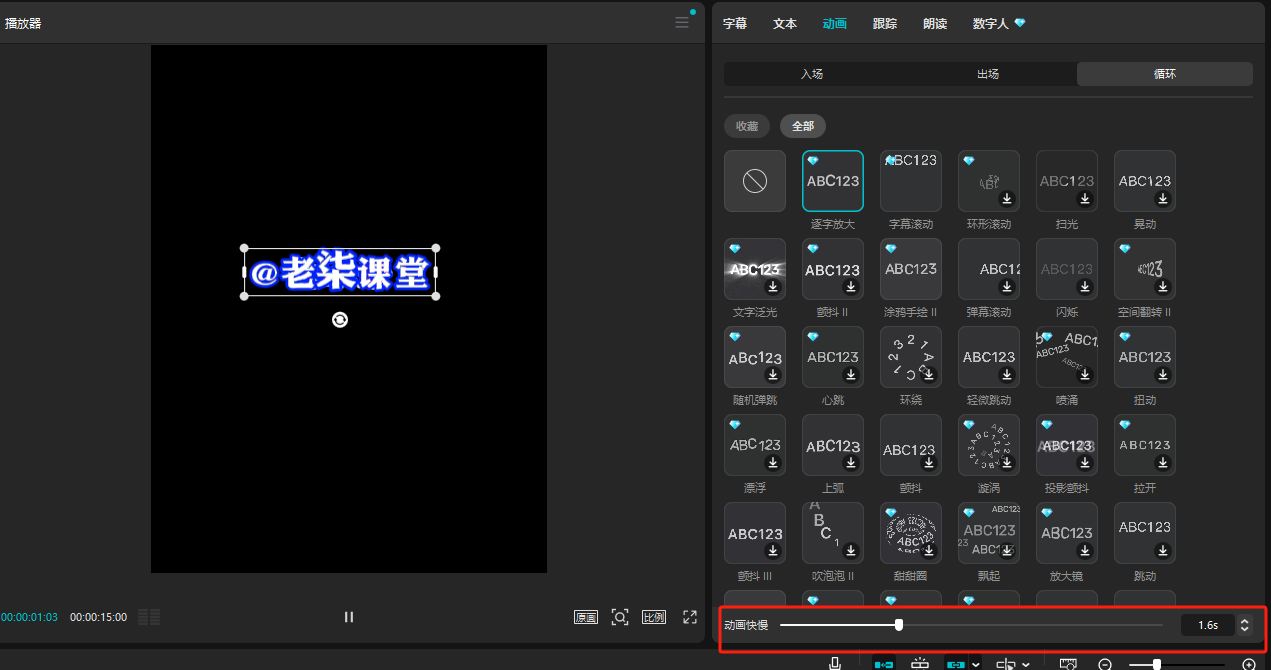Download the 上弧 animation
Viewport: 1271px width, 670px height.
pos(851,463)
